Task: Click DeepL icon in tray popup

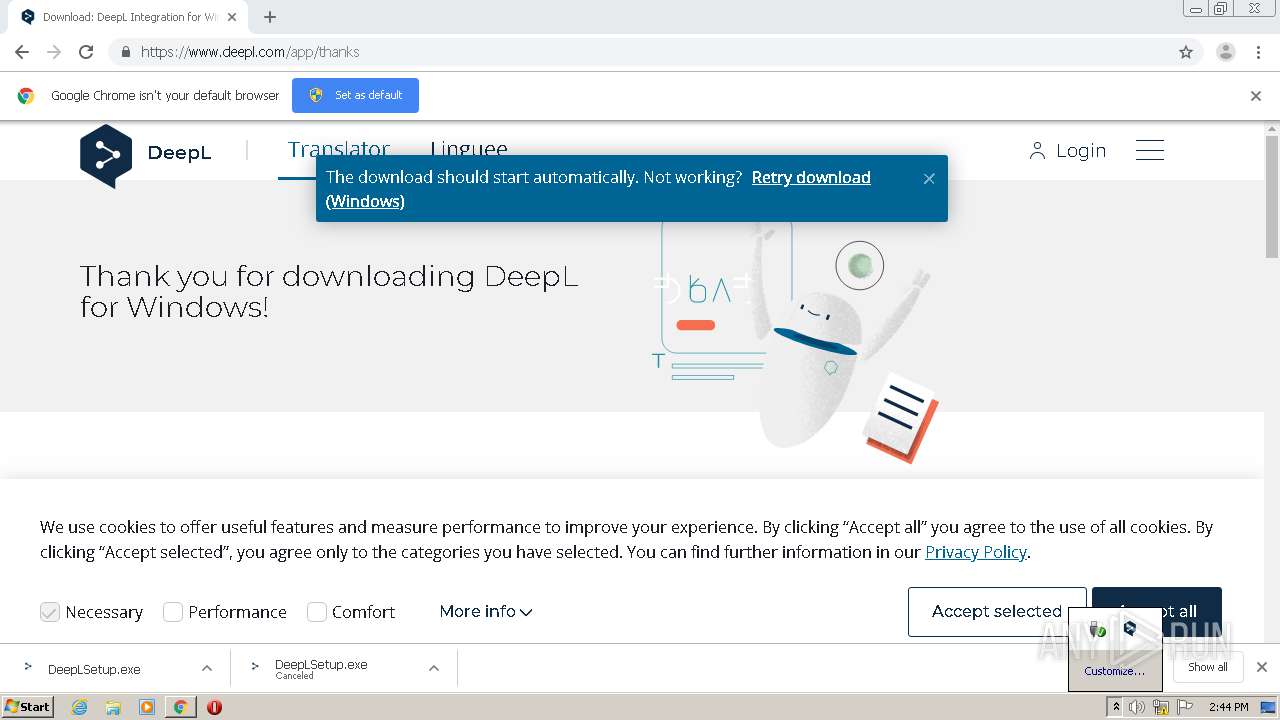Action: pos(1130,628)
